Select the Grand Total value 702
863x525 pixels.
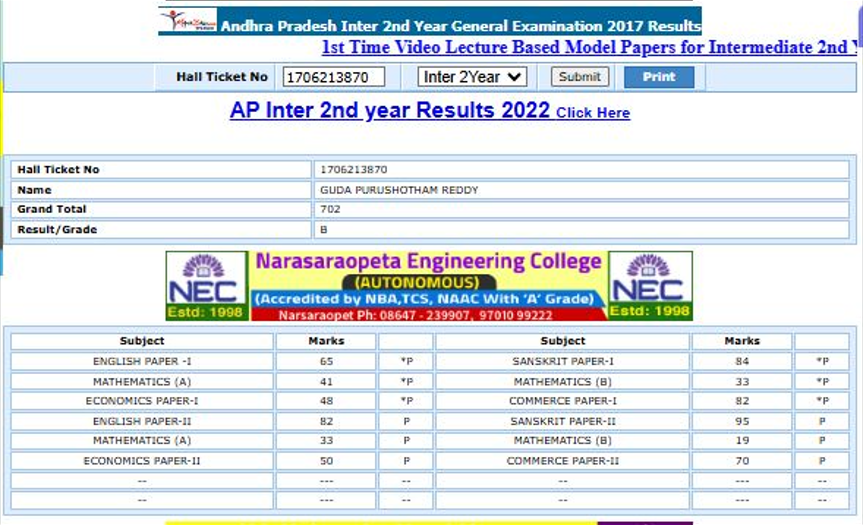click(x=330, y=209)
